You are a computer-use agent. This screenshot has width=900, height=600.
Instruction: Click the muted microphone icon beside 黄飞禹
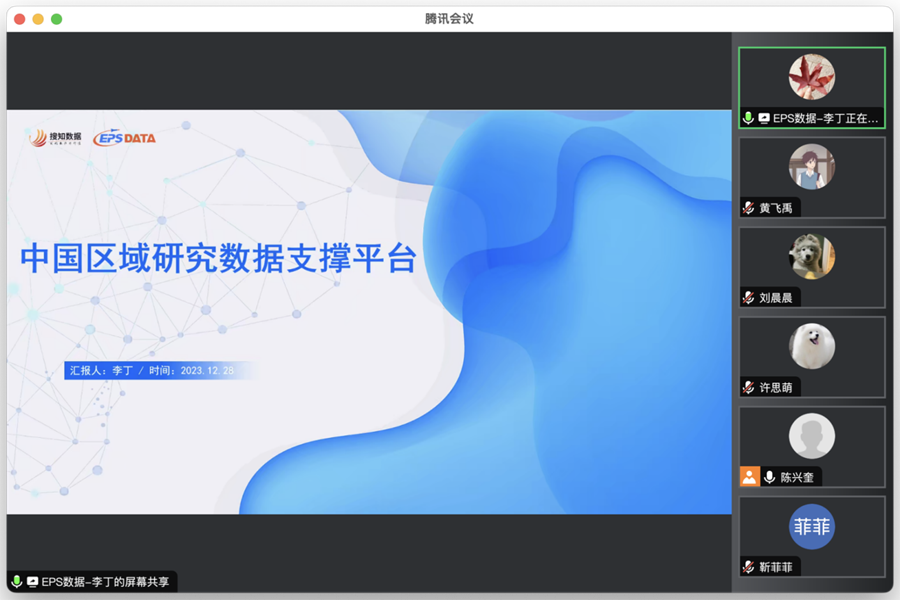[x=748, y=208]
